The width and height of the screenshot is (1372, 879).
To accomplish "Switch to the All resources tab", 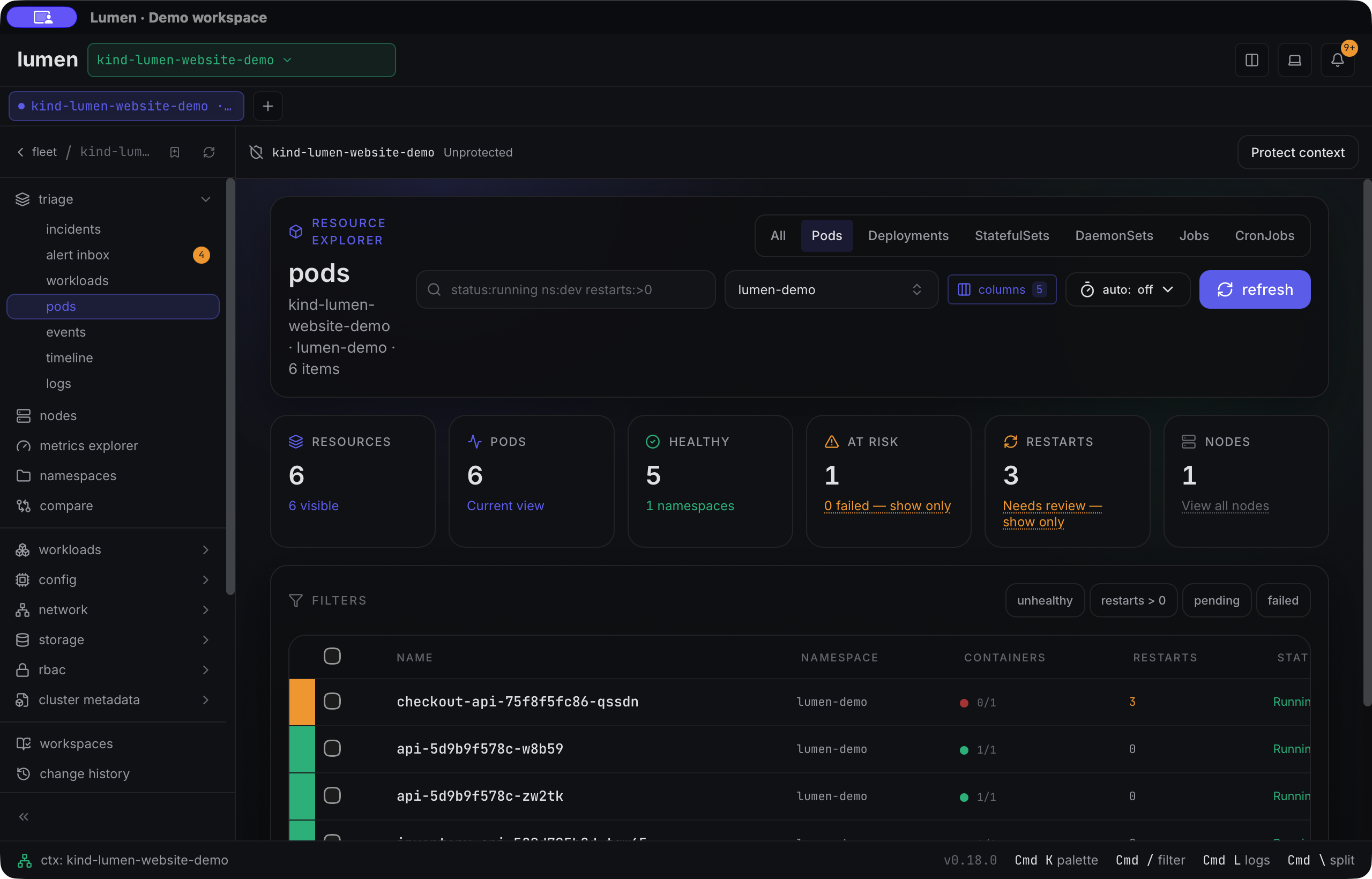I will pyautogui.click(x=778, y=236).
